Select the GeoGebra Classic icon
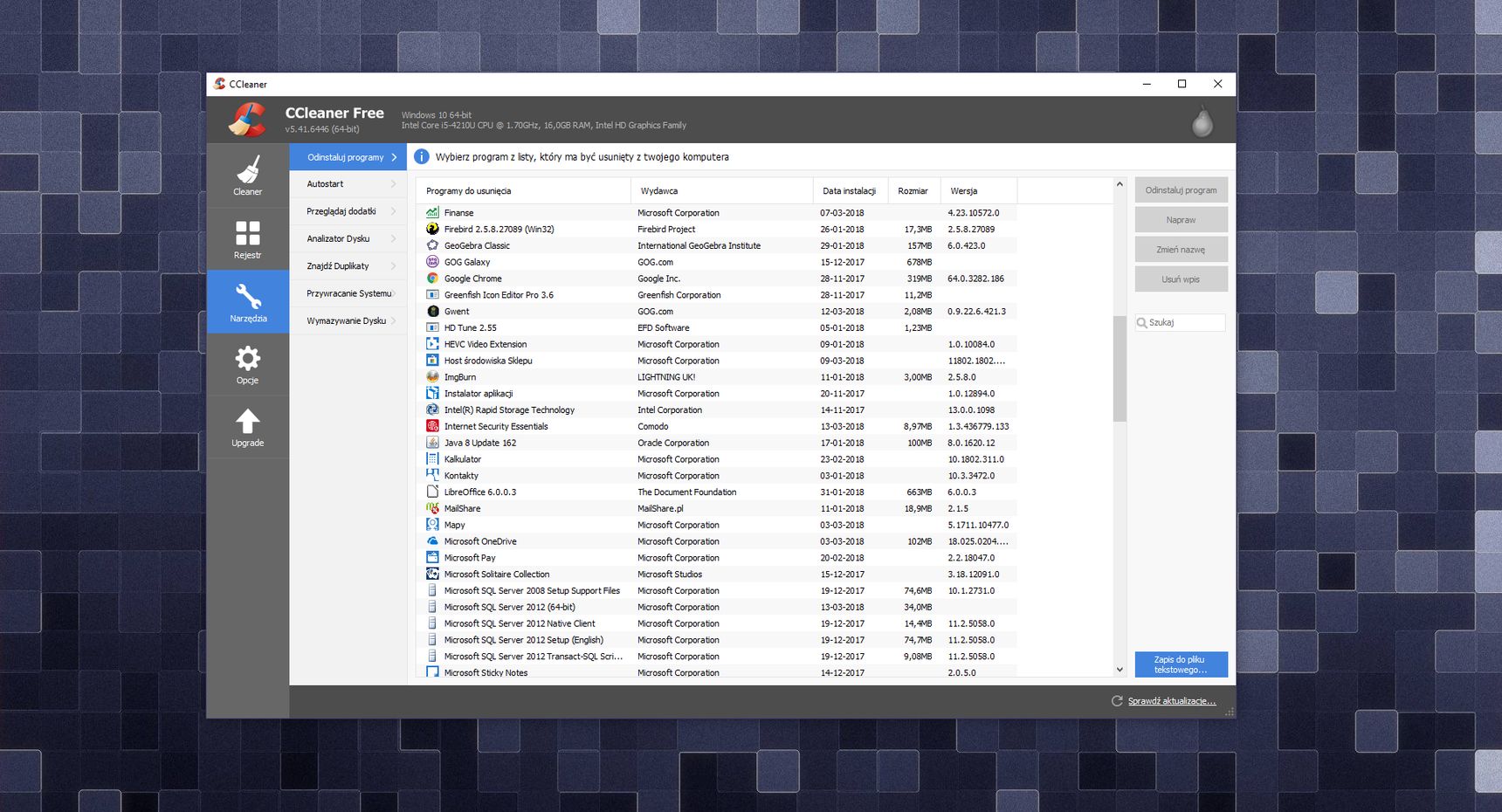Screen dimensions: 1502x812 (432, 245)
